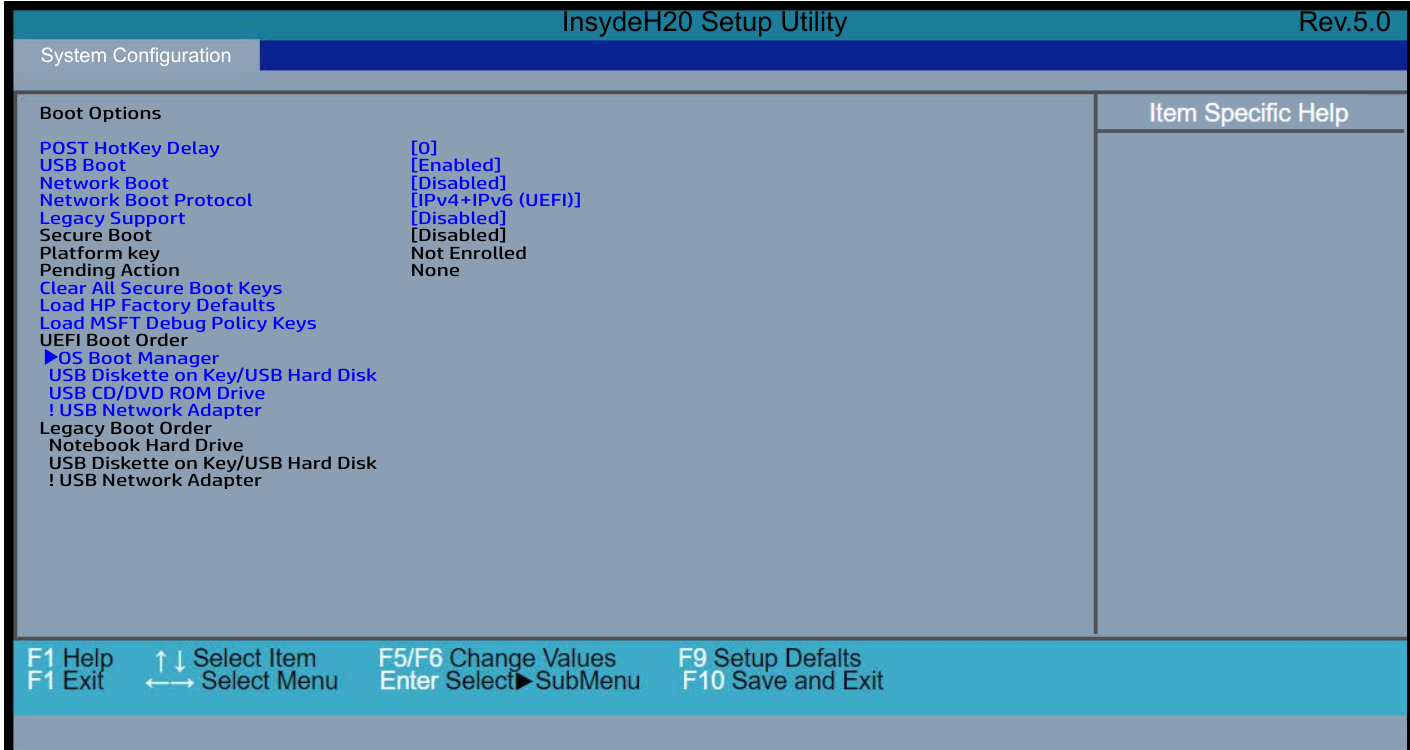Change the POST HotKey Delay [0] value
The height and width of the screenshot is (750, 1410).
click(x=424, y=148)
